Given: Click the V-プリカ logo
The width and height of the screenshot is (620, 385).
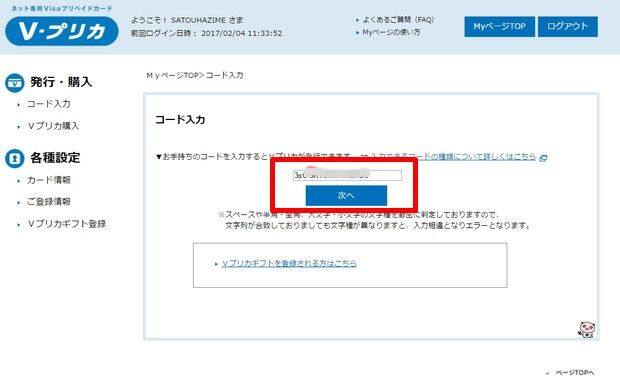Looking at the screenshot, I should coord(62,31).
